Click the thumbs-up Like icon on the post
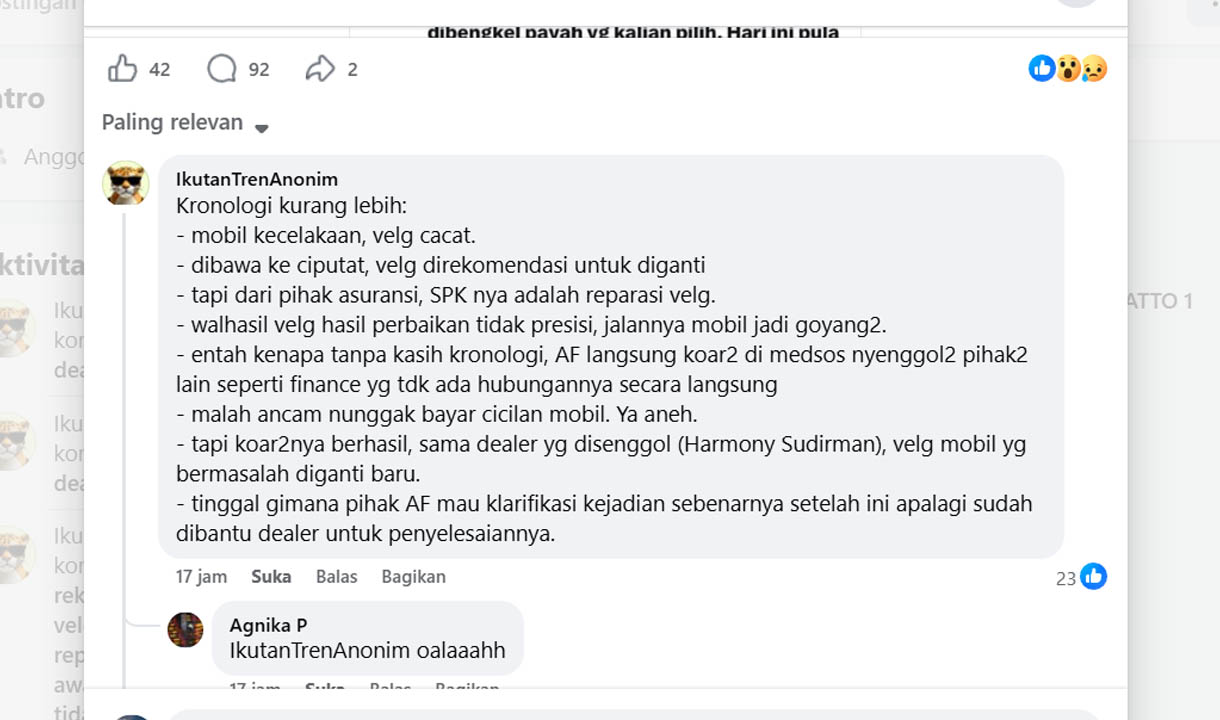 (x=122, y=69)
